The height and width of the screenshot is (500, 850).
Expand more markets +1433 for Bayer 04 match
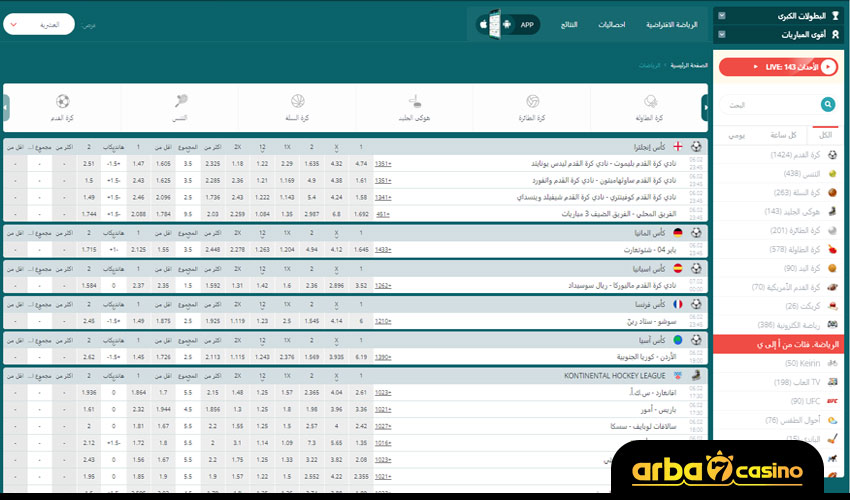(x=383, y=249)
